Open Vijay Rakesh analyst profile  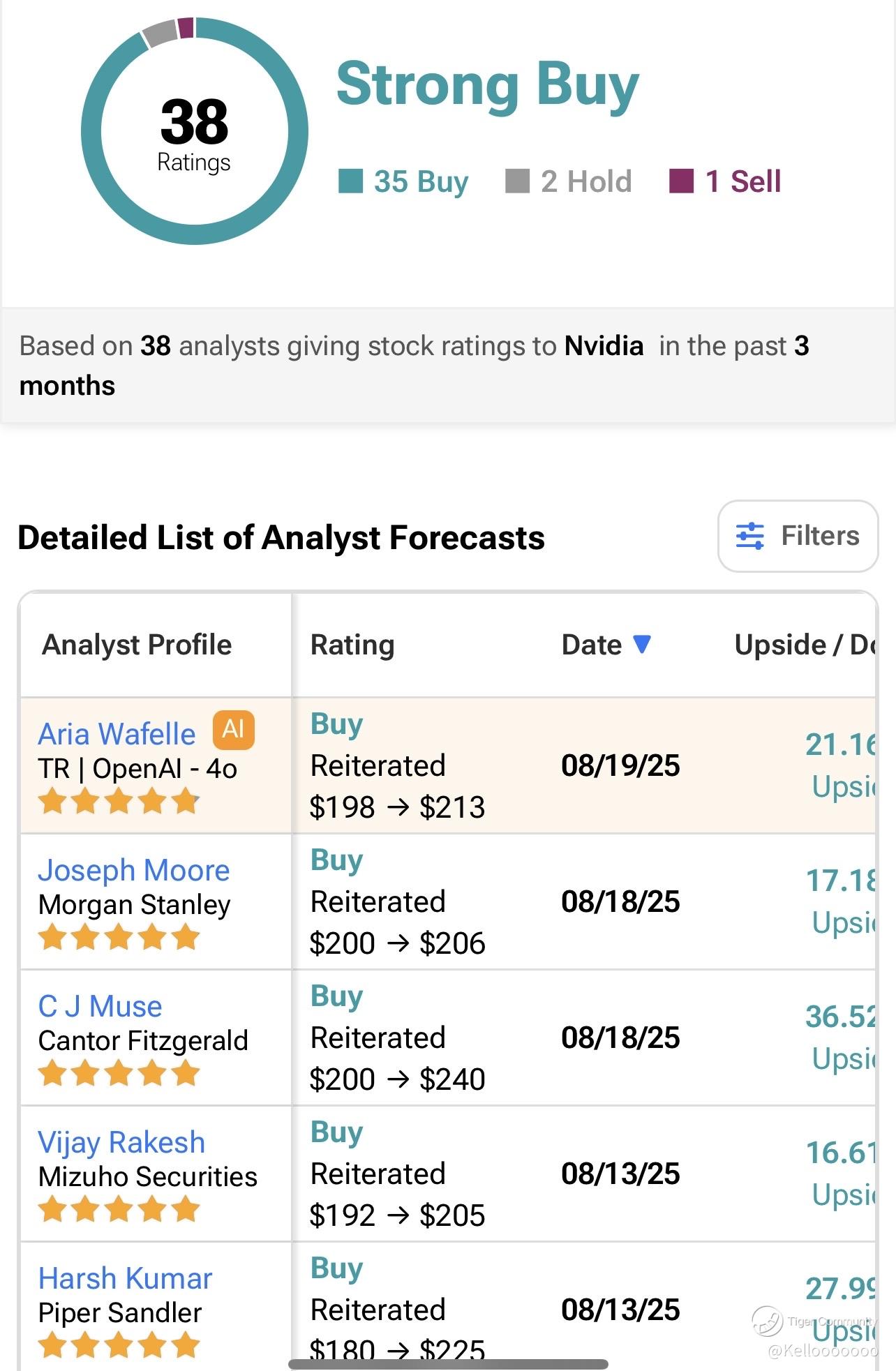pos(121,1142)
